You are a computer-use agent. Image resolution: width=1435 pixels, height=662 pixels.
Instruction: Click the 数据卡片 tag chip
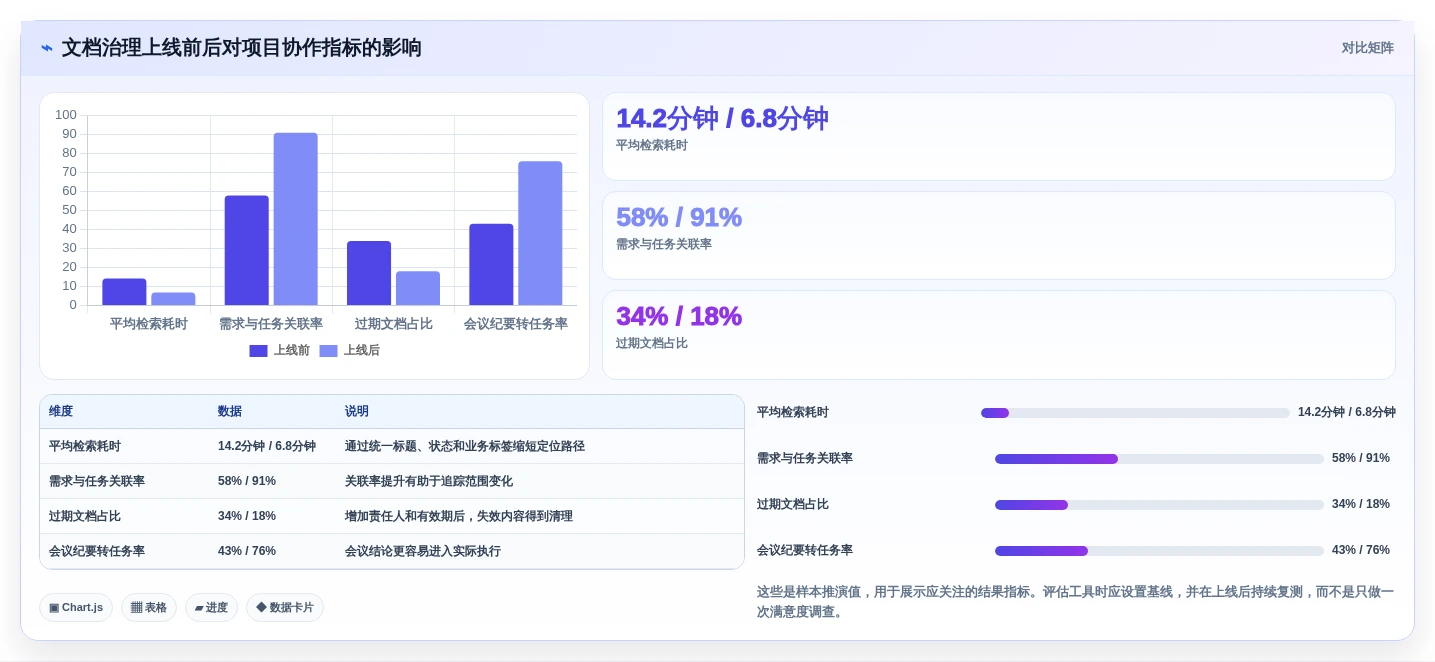[285, 607]
